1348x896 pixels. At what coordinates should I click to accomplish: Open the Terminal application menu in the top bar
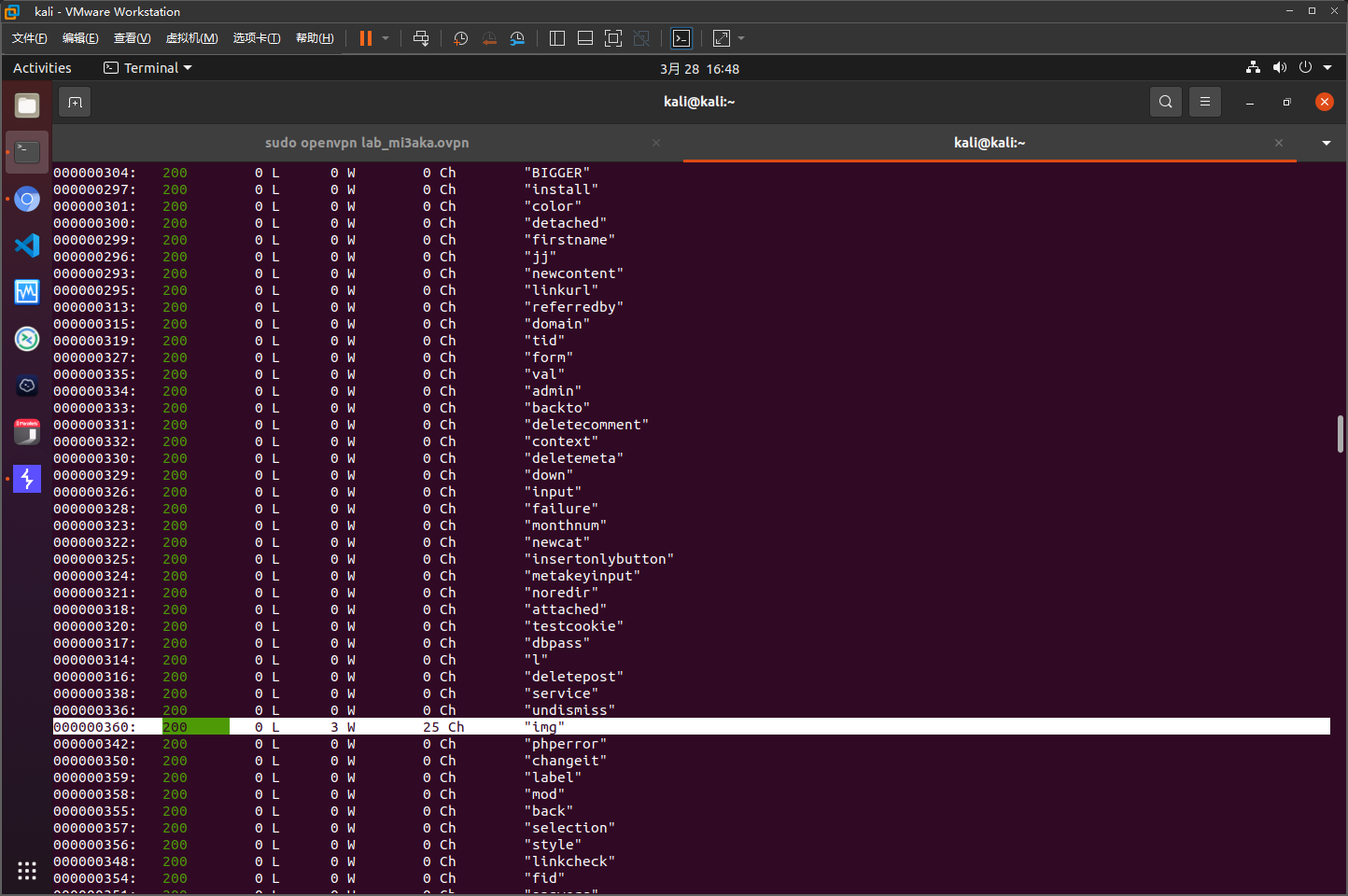[147, 68]
